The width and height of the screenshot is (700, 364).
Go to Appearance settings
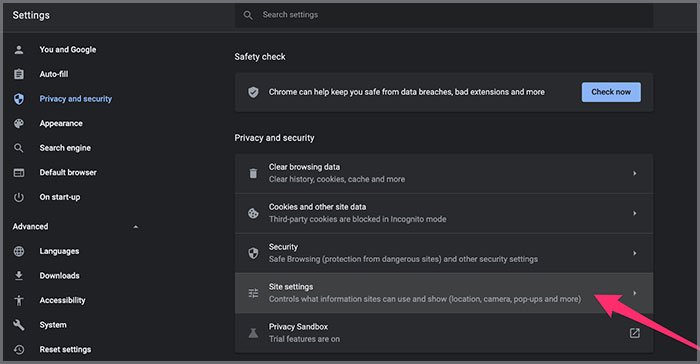tap(61, 123)
